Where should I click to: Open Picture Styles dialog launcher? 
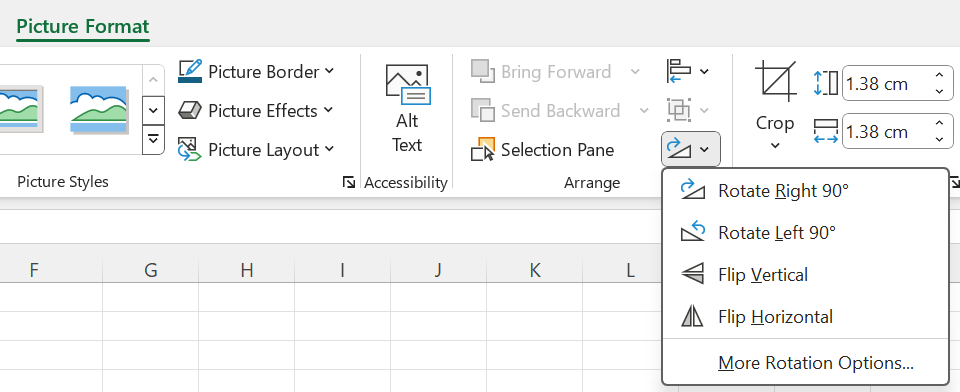click(349, 182)
